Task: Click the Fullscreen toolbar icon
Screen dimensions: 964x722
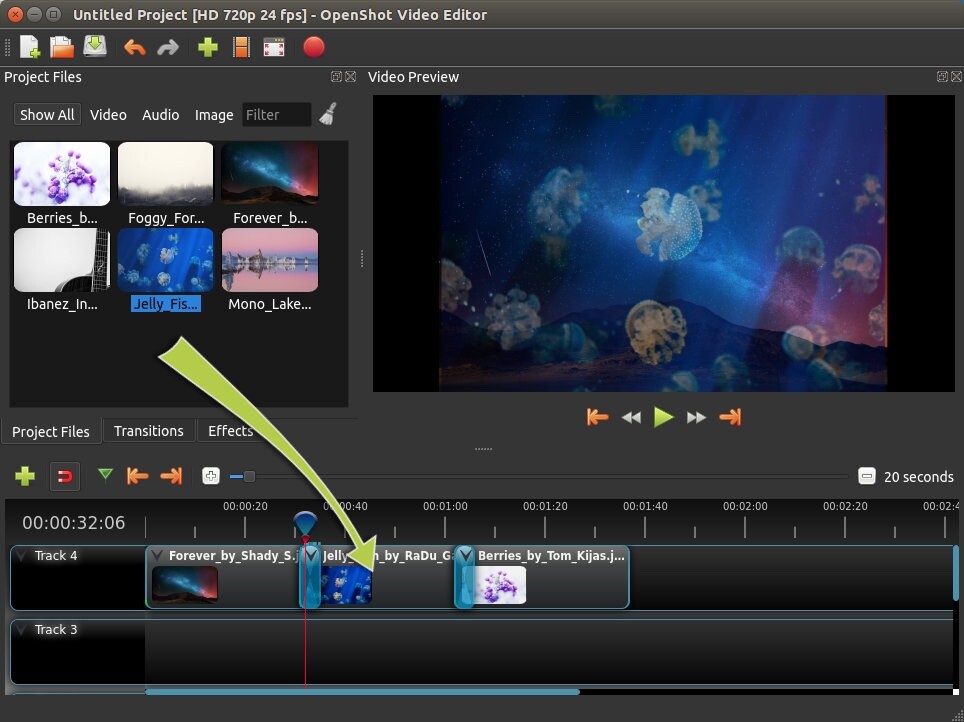Action: tap(276, 47)
